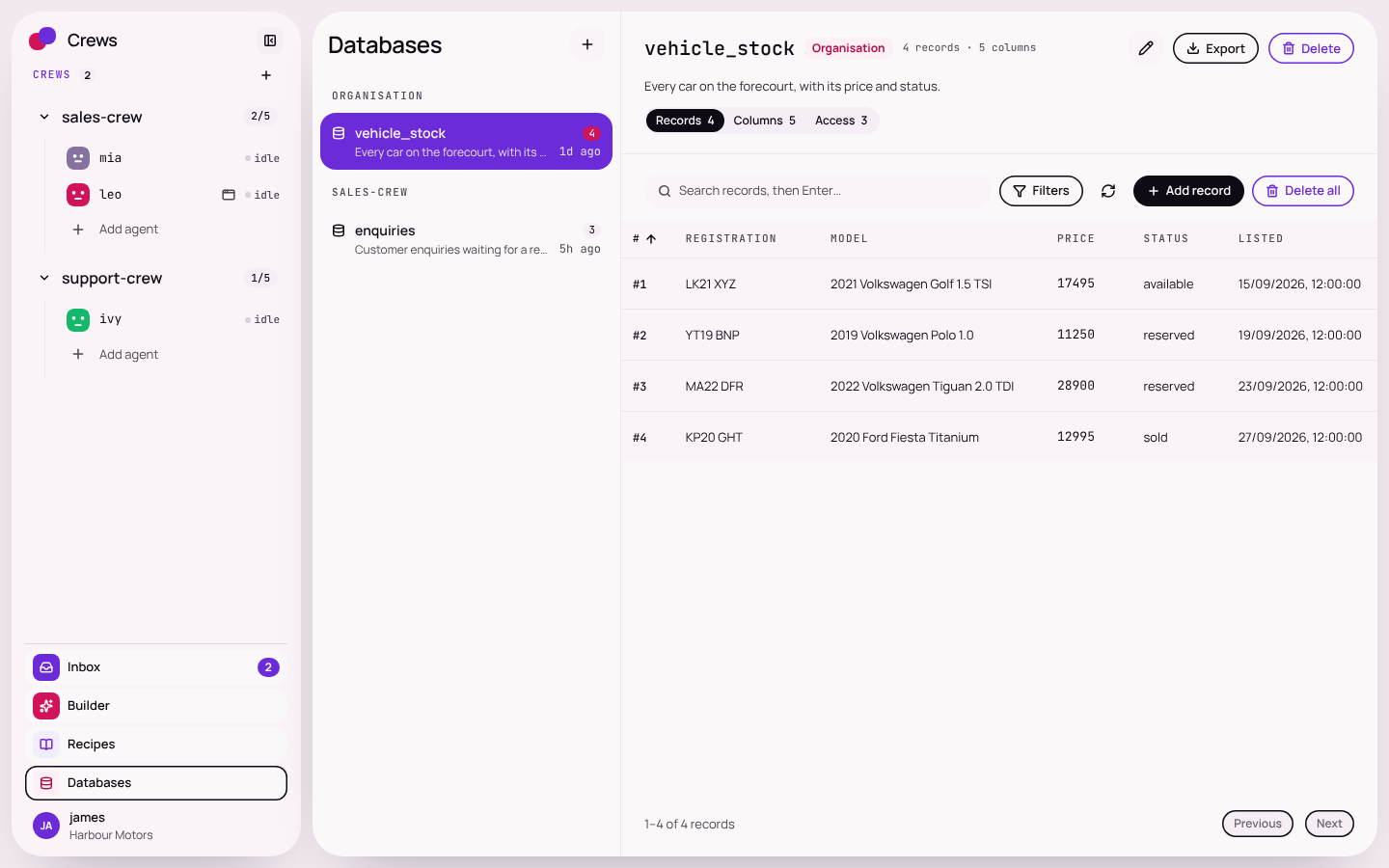The width and height of the screenshot is (1389, 868).
Task: Refresh the records list
Action: (x=1108, y=191)
